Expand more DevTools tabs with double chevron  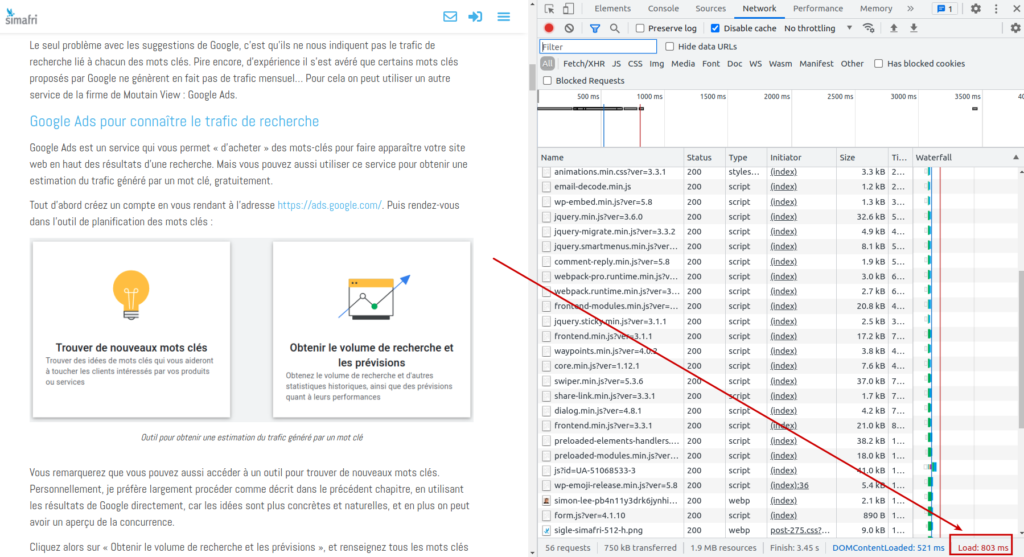coord(909,9)
